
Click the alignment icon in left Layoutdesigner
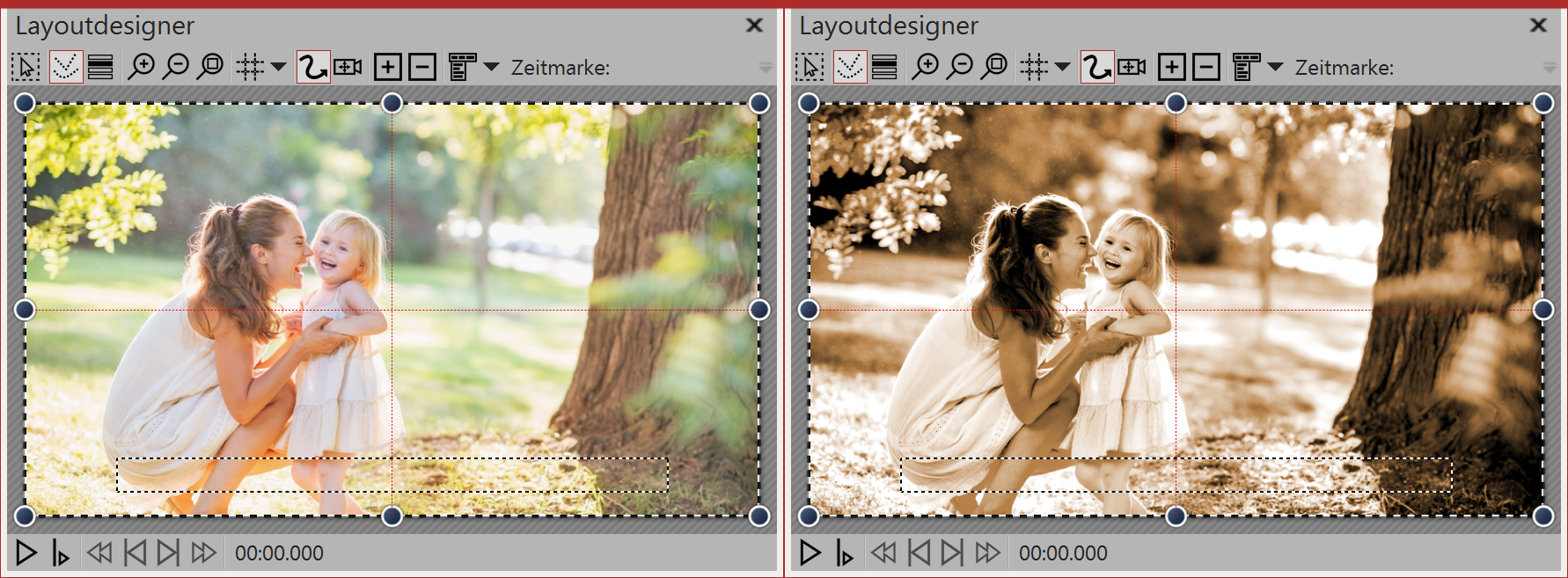click(x=462, y=67)
